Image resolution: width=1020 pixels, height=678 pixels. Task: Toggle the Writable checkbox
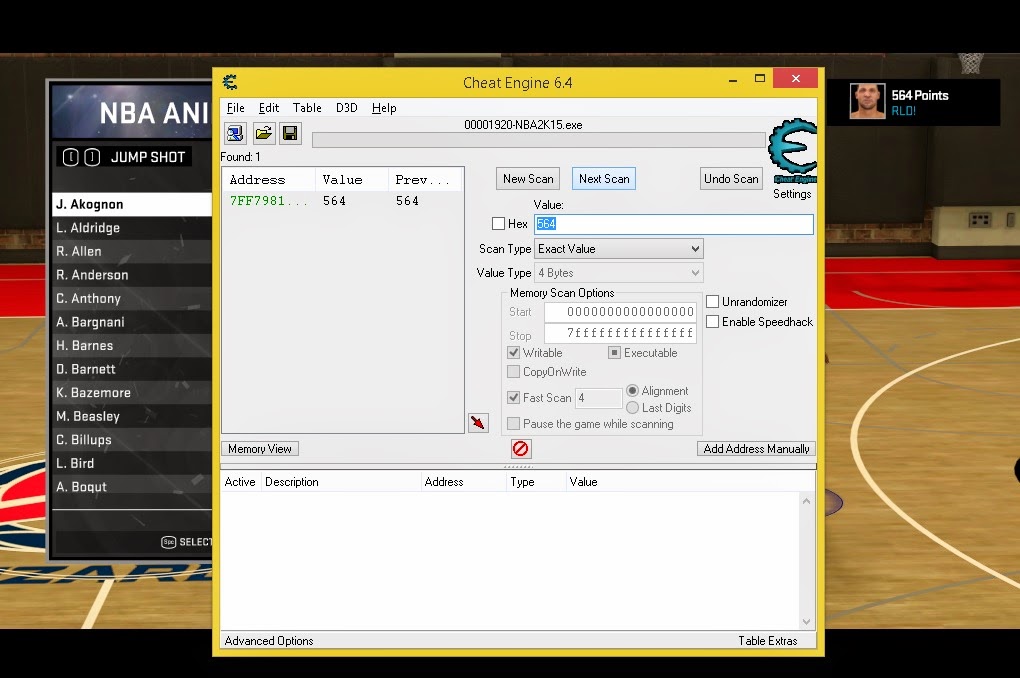pyautogui.click(x=513, y=353)
